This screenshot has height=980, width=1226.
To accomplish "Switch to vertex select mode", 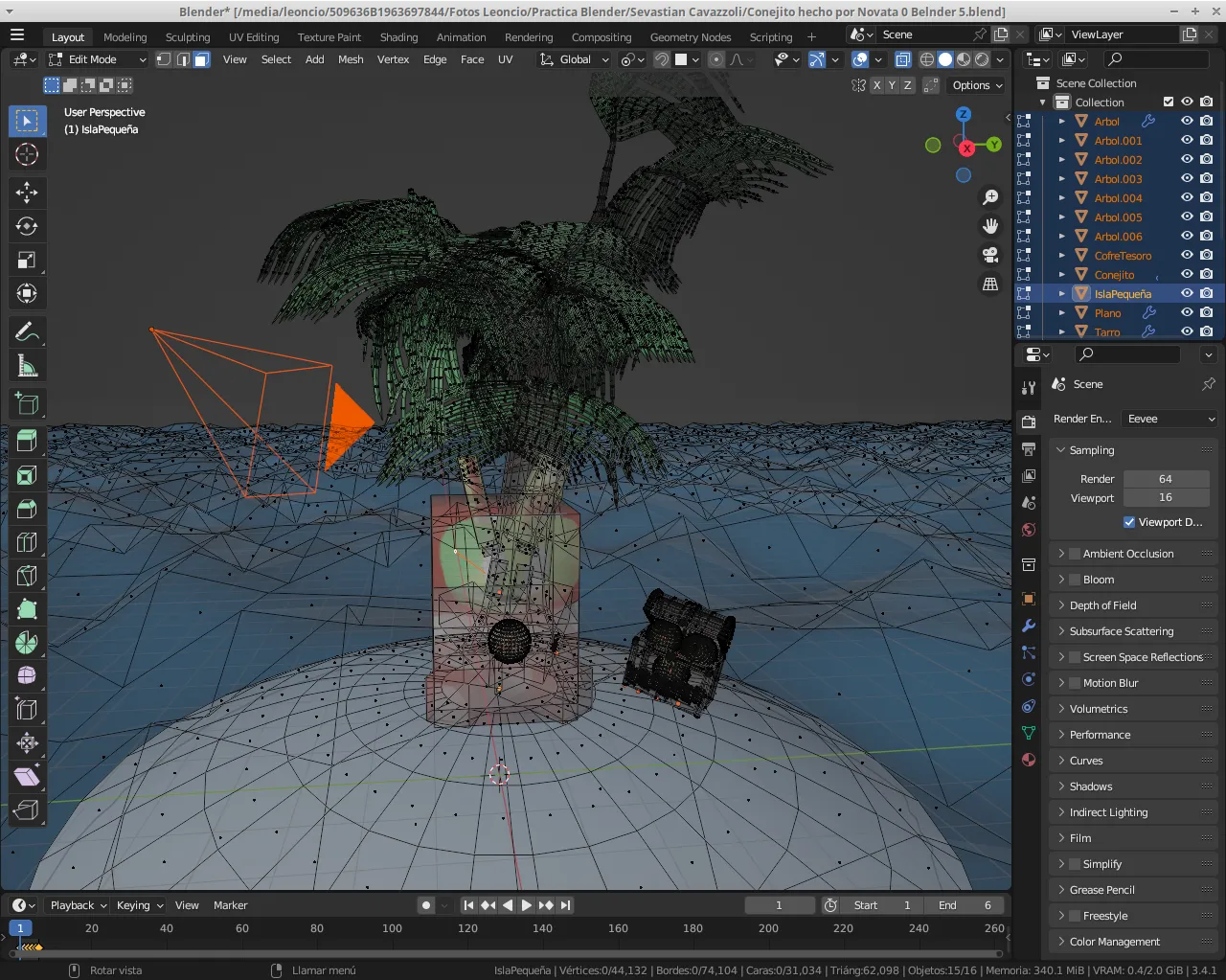I will [x=164, y=59].
